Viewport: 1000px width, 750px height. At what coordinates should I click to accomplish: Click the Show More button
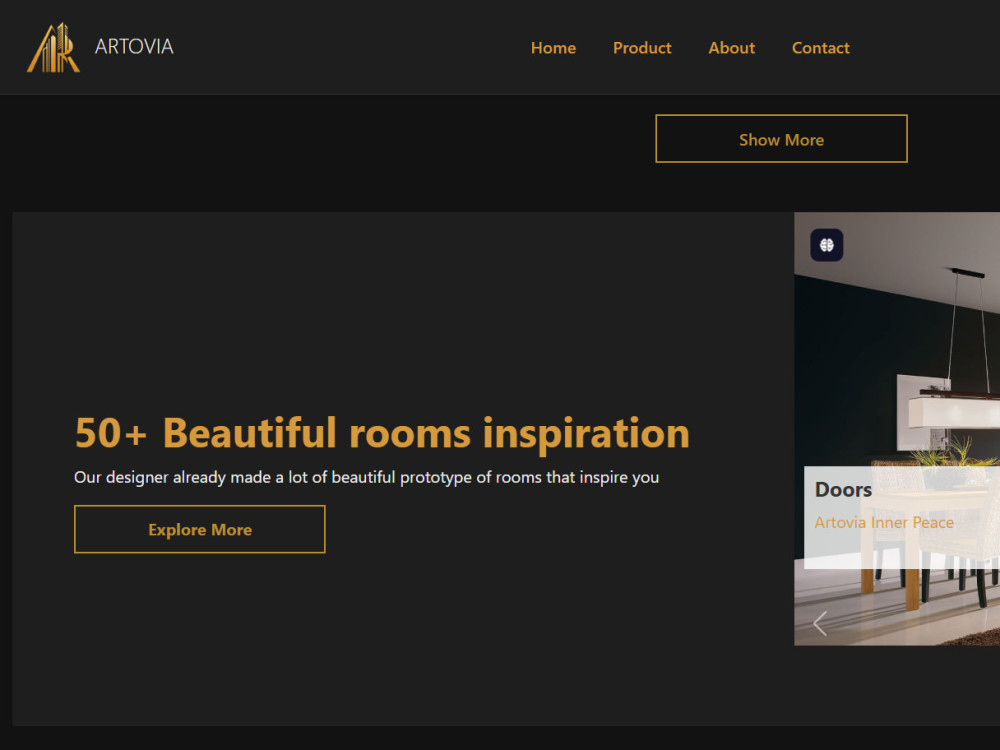781,138
